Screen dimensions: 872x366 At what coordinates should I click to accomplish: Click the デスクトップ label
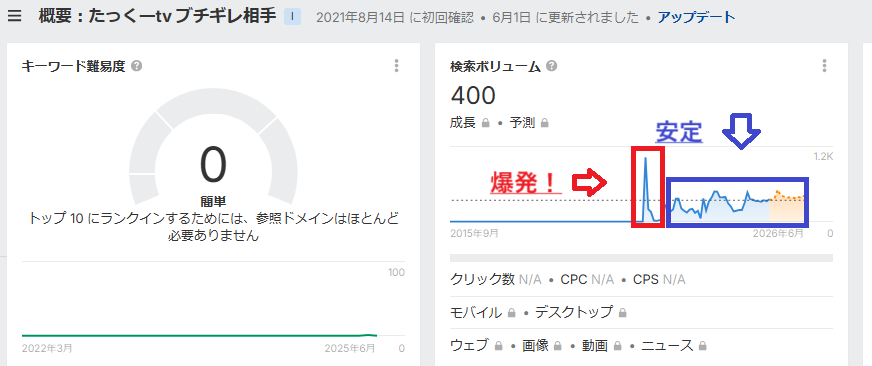pos(574,313)
